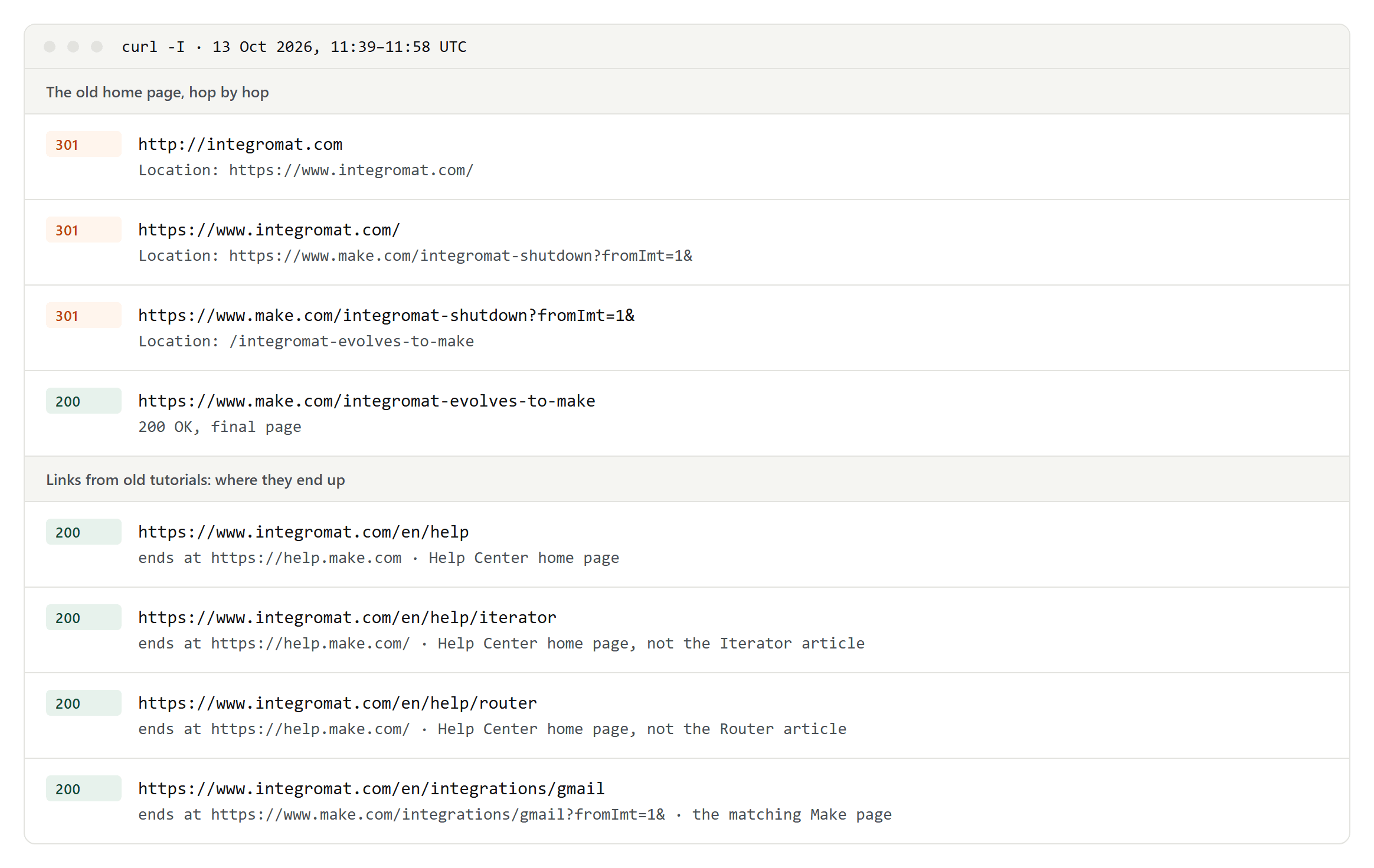Click the note ending 'not the Router article'
The image size is (1374, 868).
click(492, 729)
